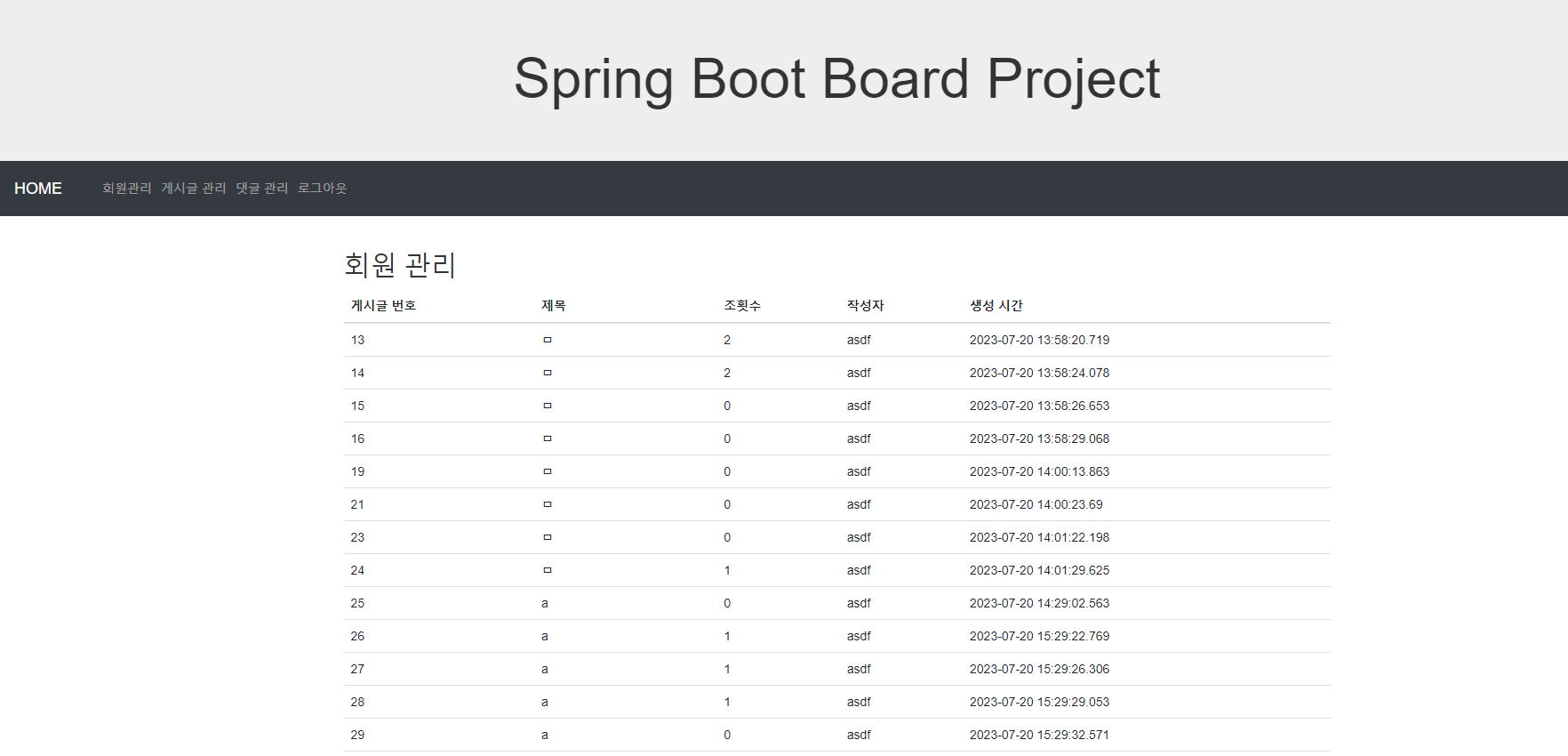Click timestamp 2023-07-20 13:58:20.719

tap(1039, 340)
